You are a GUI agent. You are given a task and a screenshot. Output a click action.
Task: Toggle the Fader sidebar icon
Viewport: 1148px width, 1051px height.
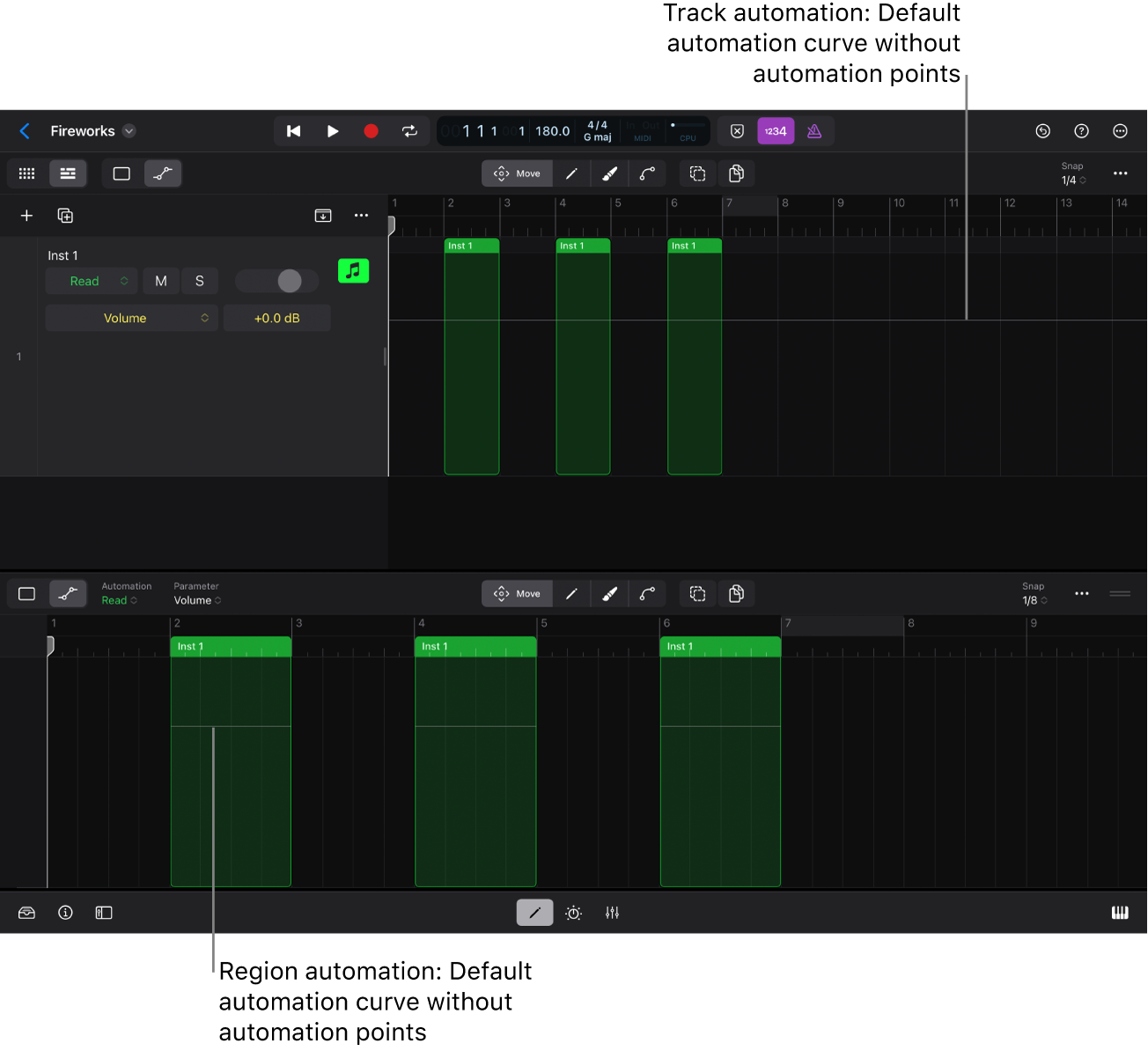[104, 913]
